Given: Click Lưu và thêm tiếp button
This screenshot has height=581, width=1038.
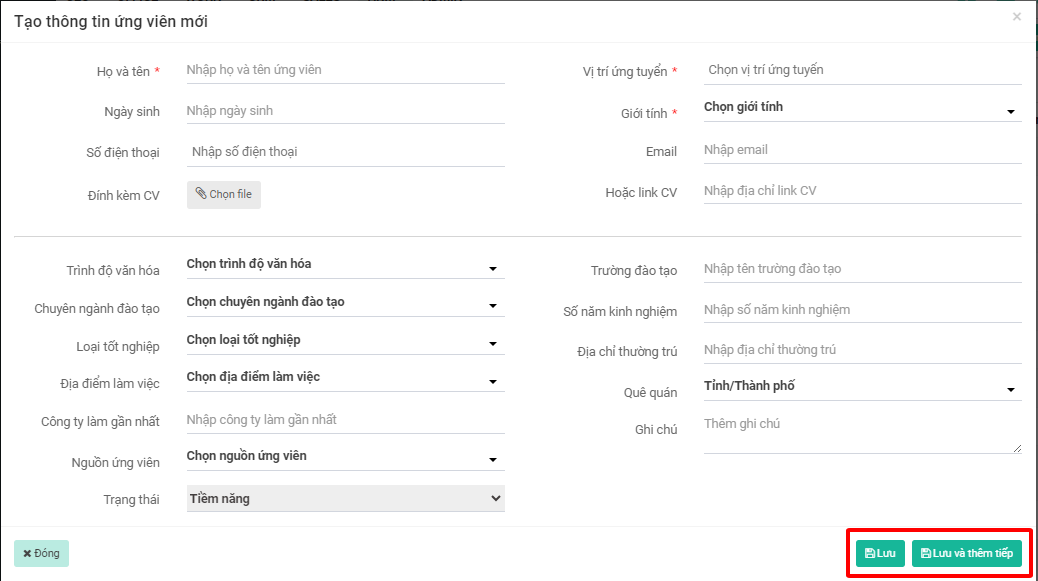Looking at the screenshot, I should (x=966, y=553).
